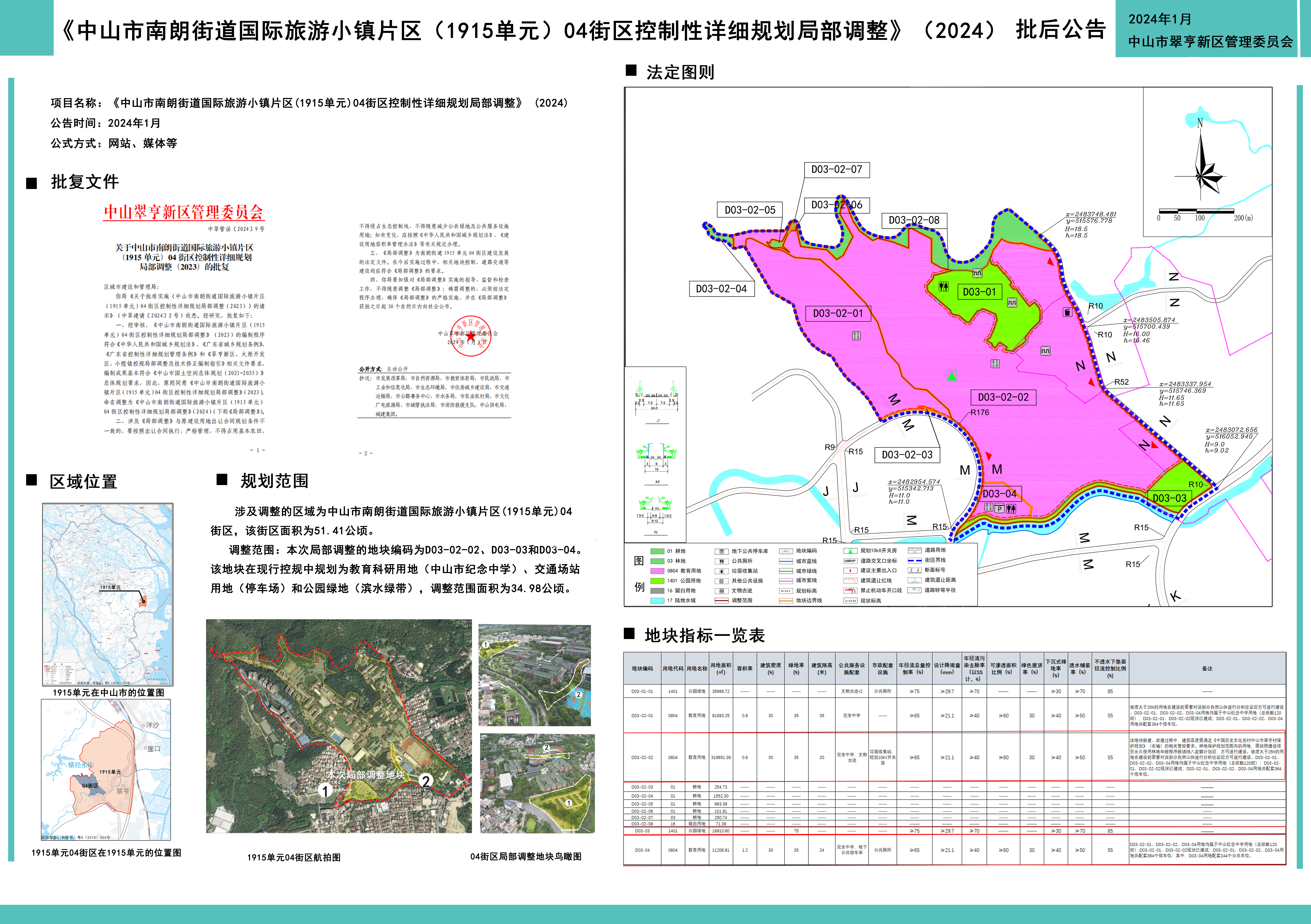Click the 规划范围 section heading
The height and width of the screenshot is (924, 1311).
tap(275, 481)
